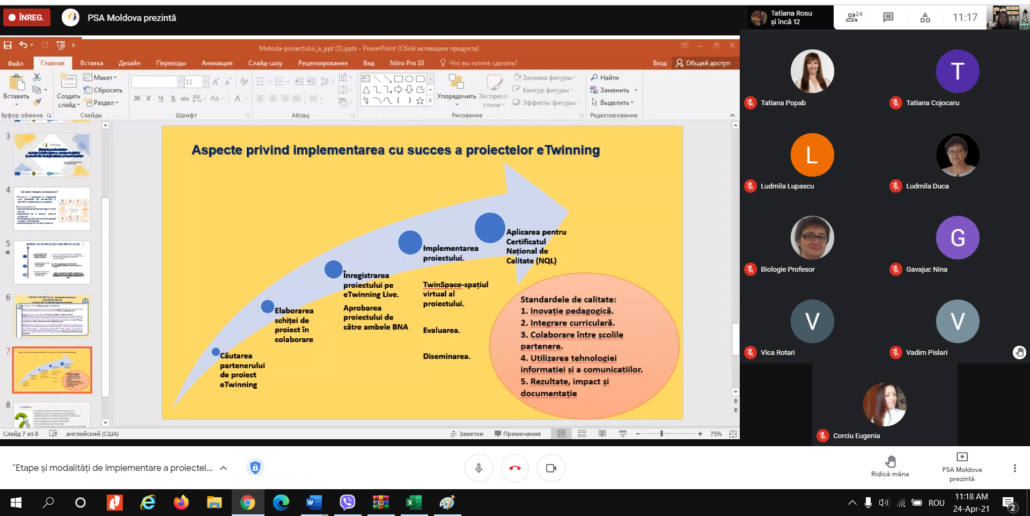Click the PowerPoint zoom slider in status bar
The width and height of the screenshot is (1030, 516).
point(661,434)
